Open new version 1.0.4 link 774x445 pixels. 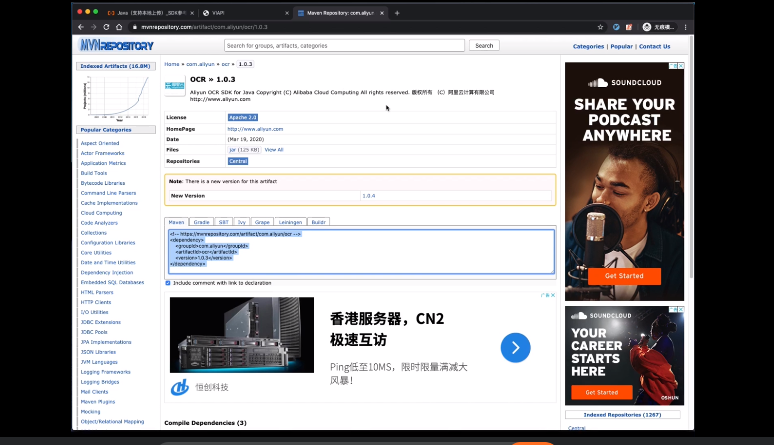[x=369, y=196]
